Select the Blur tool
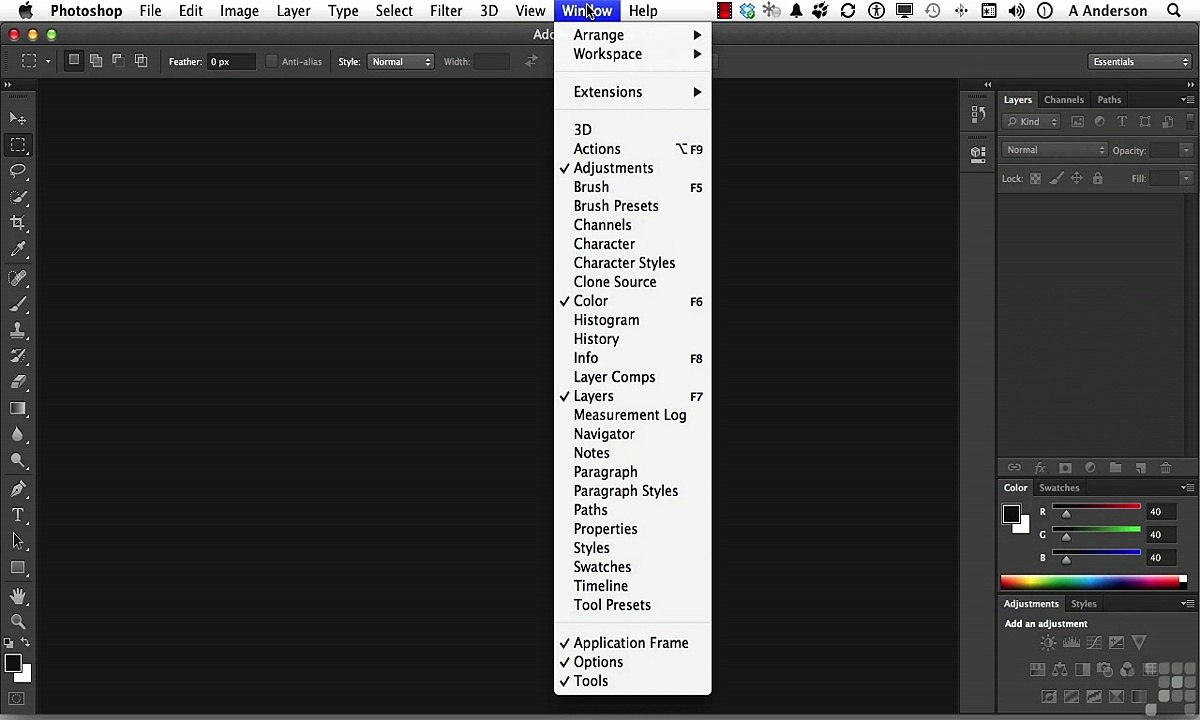The image size is (1200, 720). click(x=18, y=434)
